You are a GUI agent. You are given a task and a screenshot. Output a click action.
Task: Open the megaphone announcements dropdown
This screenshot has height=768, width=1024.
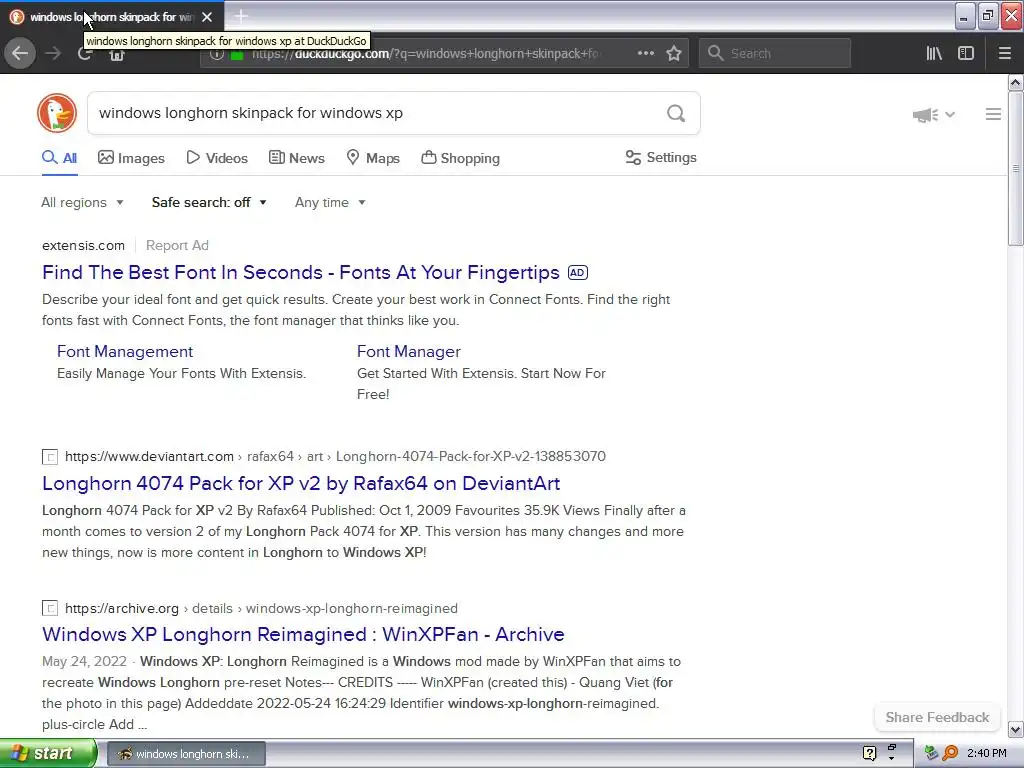(x=933, y=115)
